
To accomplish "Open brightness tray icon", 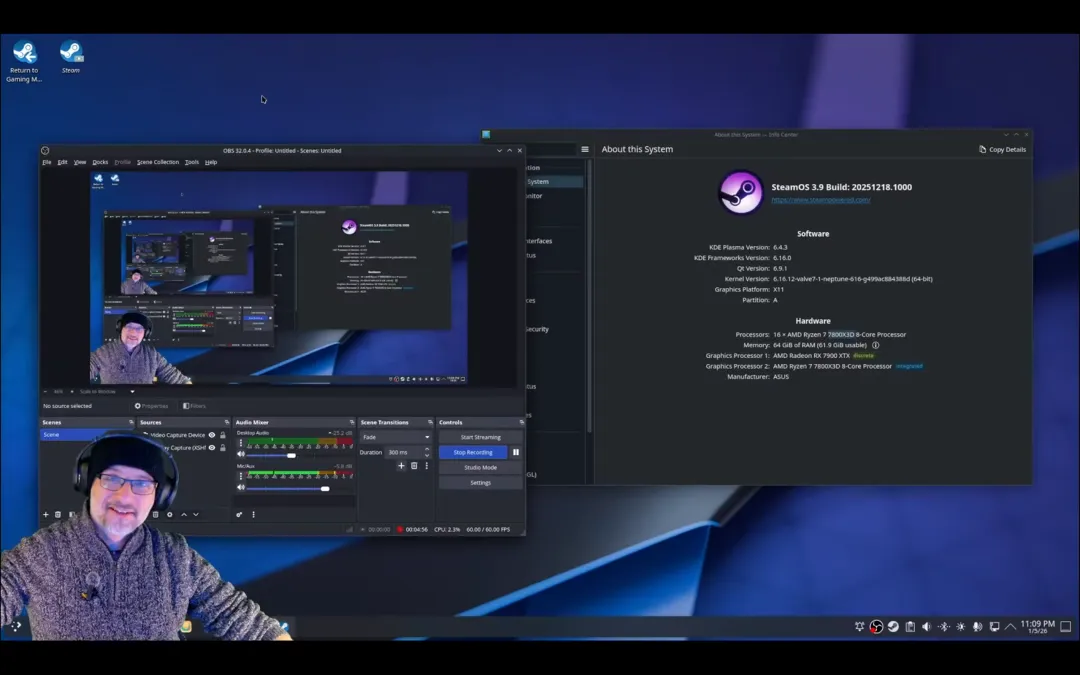I will point(961,626).
